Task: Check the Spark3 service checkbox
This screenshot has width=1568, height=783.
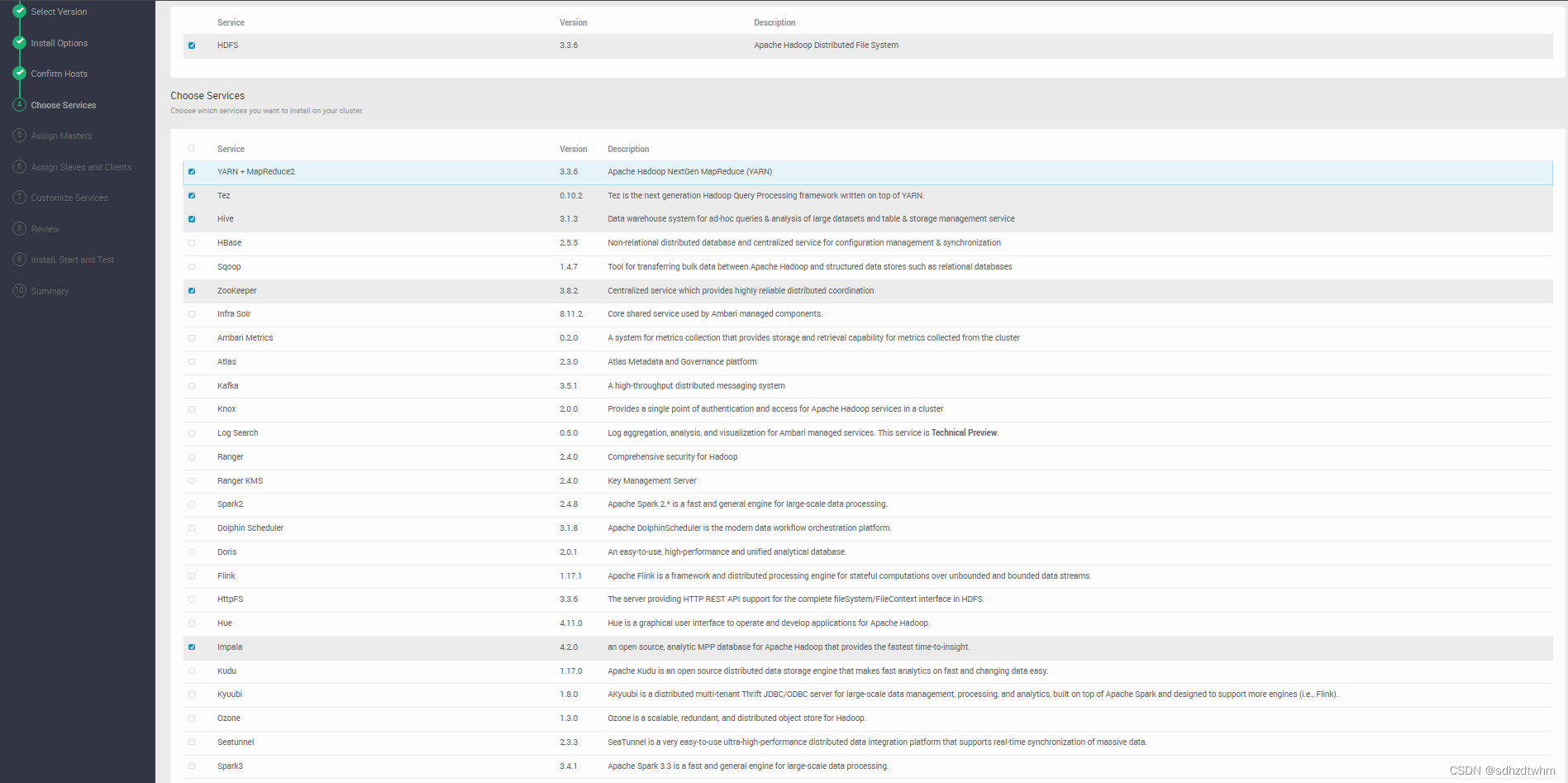Action: click(x=192, y=766)
